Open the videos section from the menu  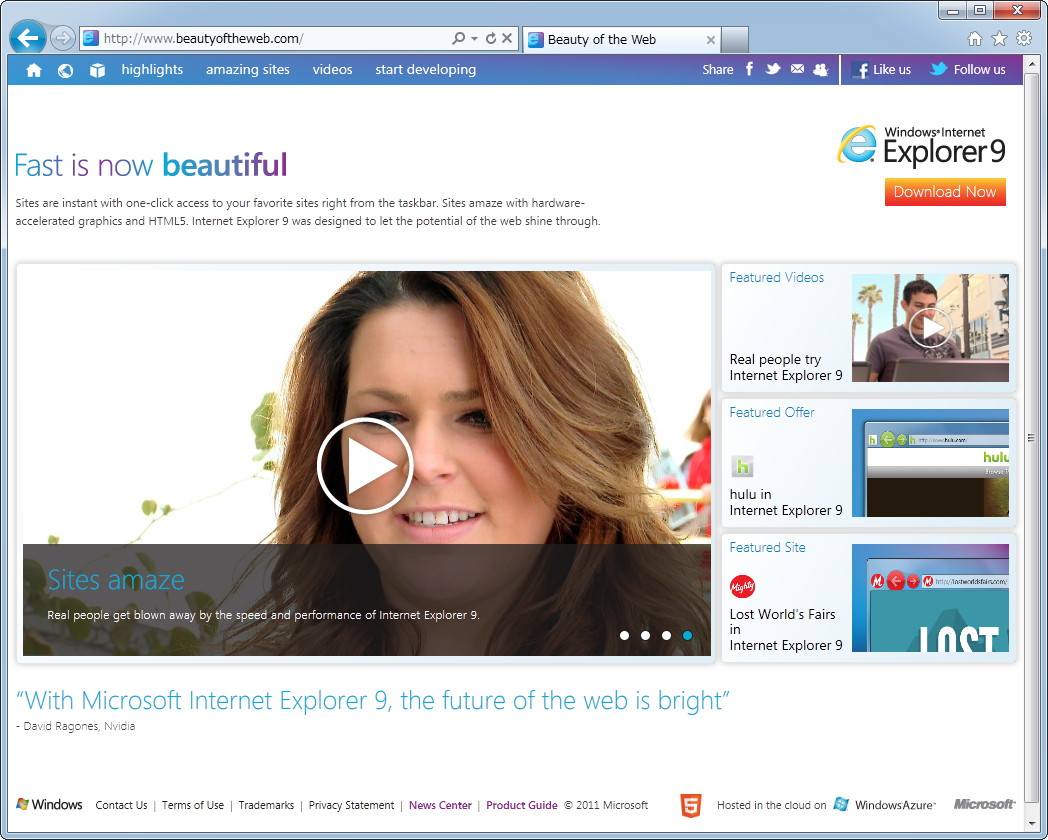(x=332, y=70)
